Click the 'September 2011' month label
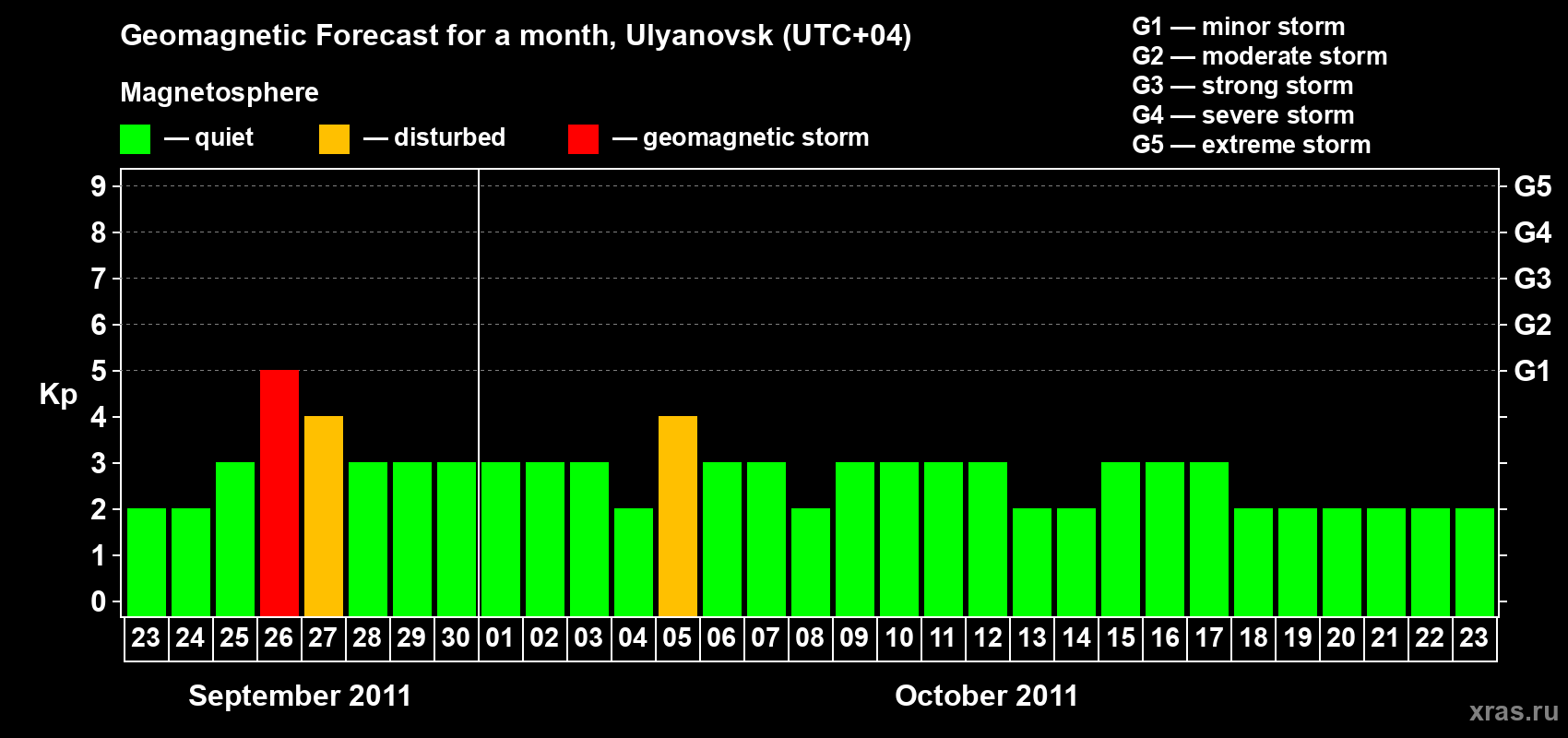 pyautogui.click(x=300, y=696)
